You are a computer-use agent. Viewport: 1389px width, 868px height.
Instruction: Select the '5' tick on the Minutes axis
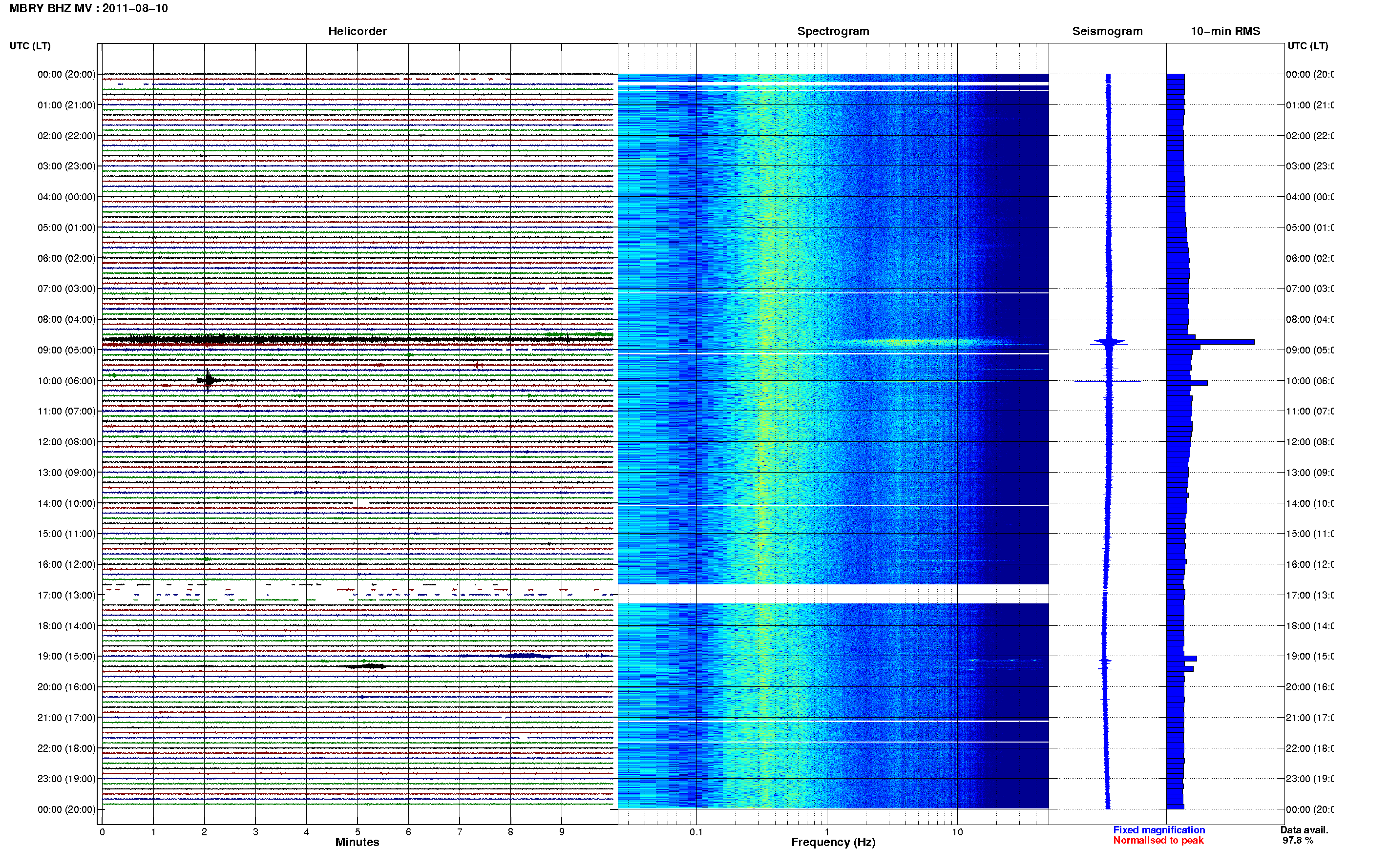pyautogui.click(x=358, y=832)
